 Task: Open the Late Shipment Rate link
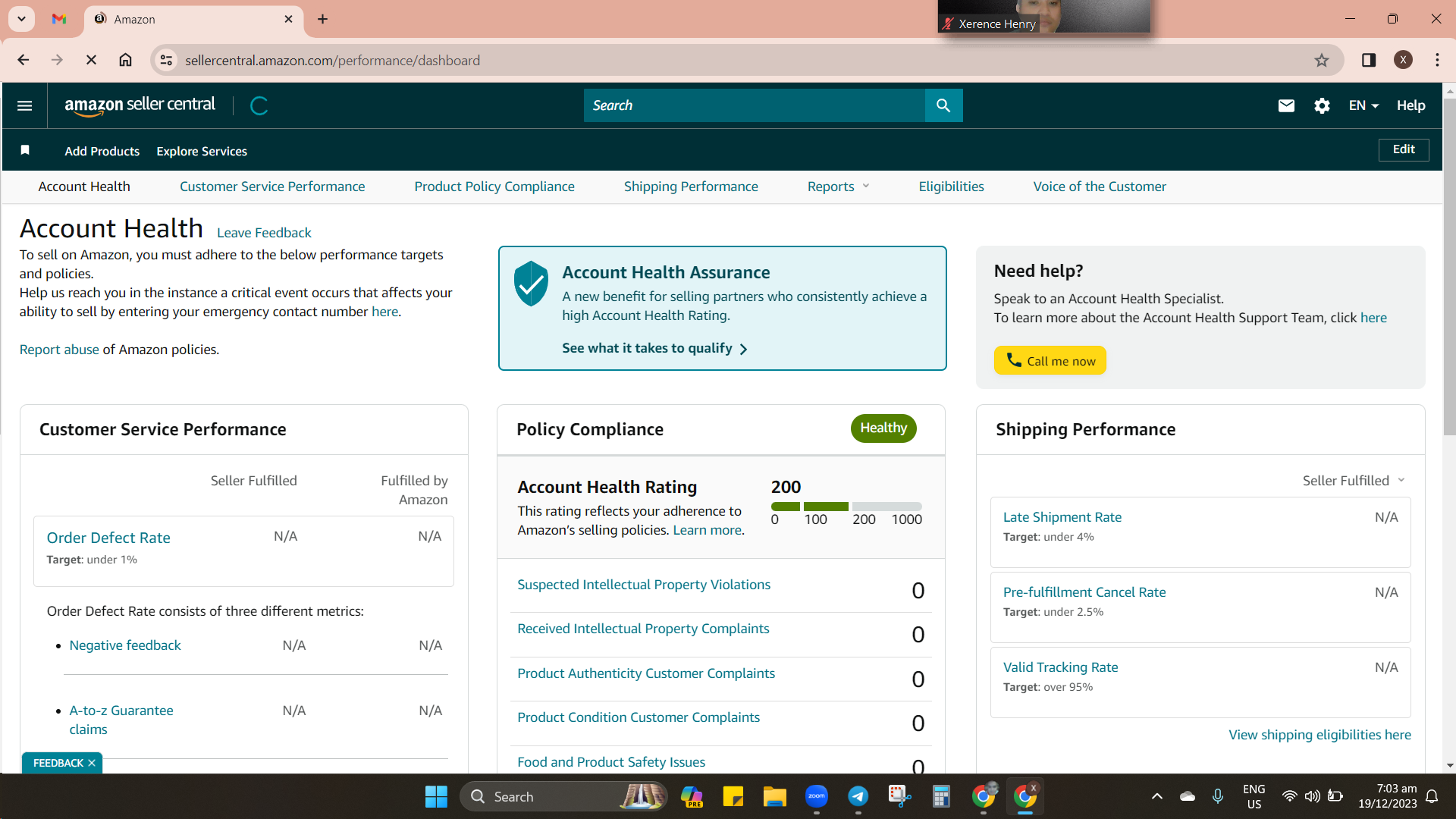(x=1062, y=517)
